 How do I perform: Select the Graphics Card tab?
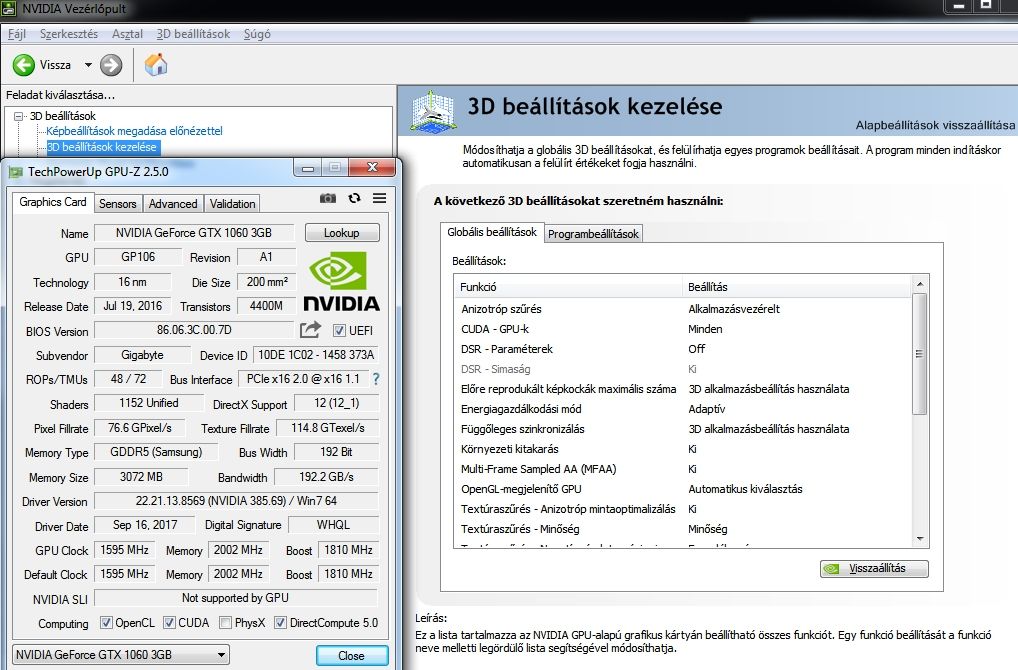pos(53,202)
